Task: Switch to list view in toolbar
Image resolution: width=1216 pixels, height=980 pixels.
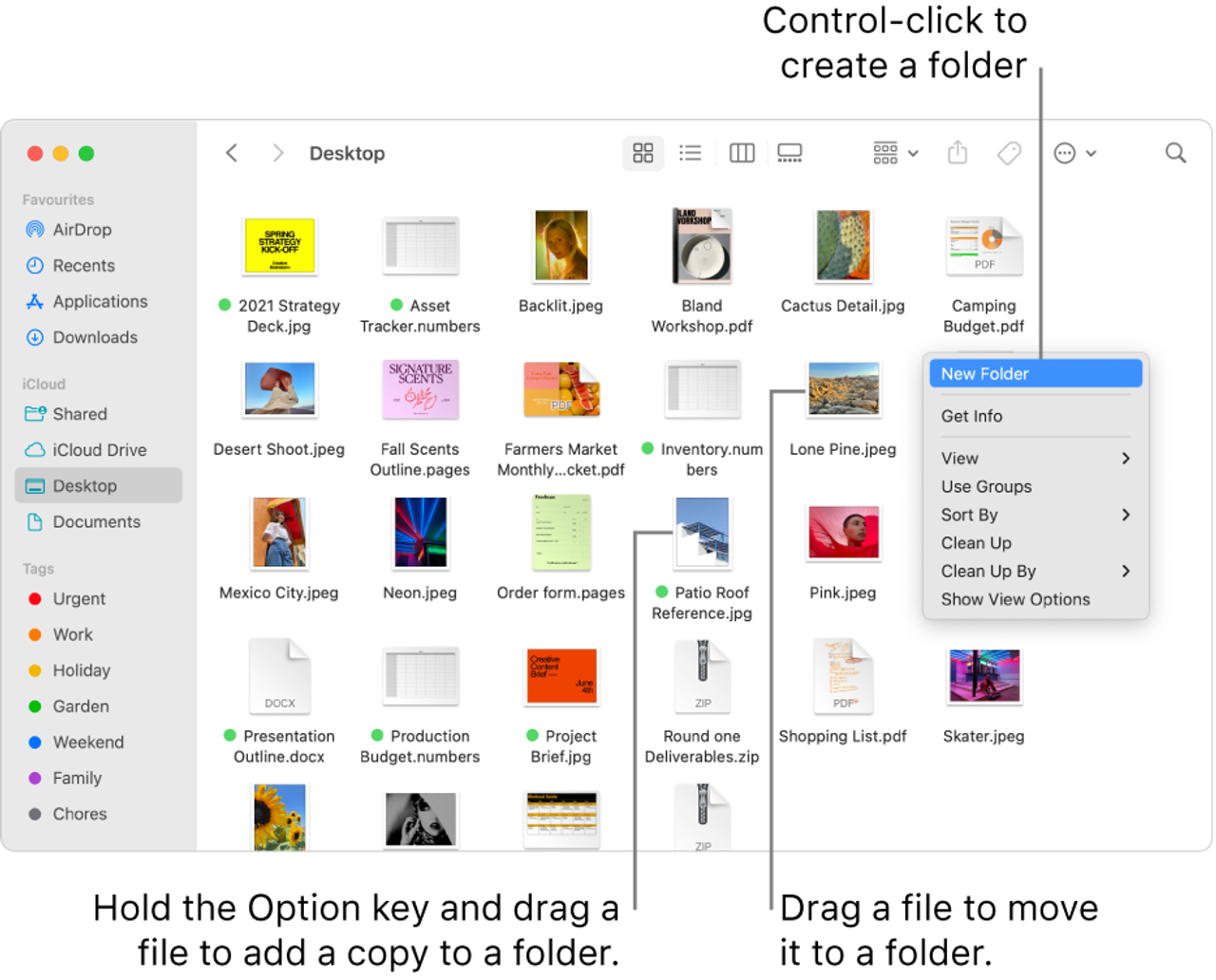Action: 691,153
